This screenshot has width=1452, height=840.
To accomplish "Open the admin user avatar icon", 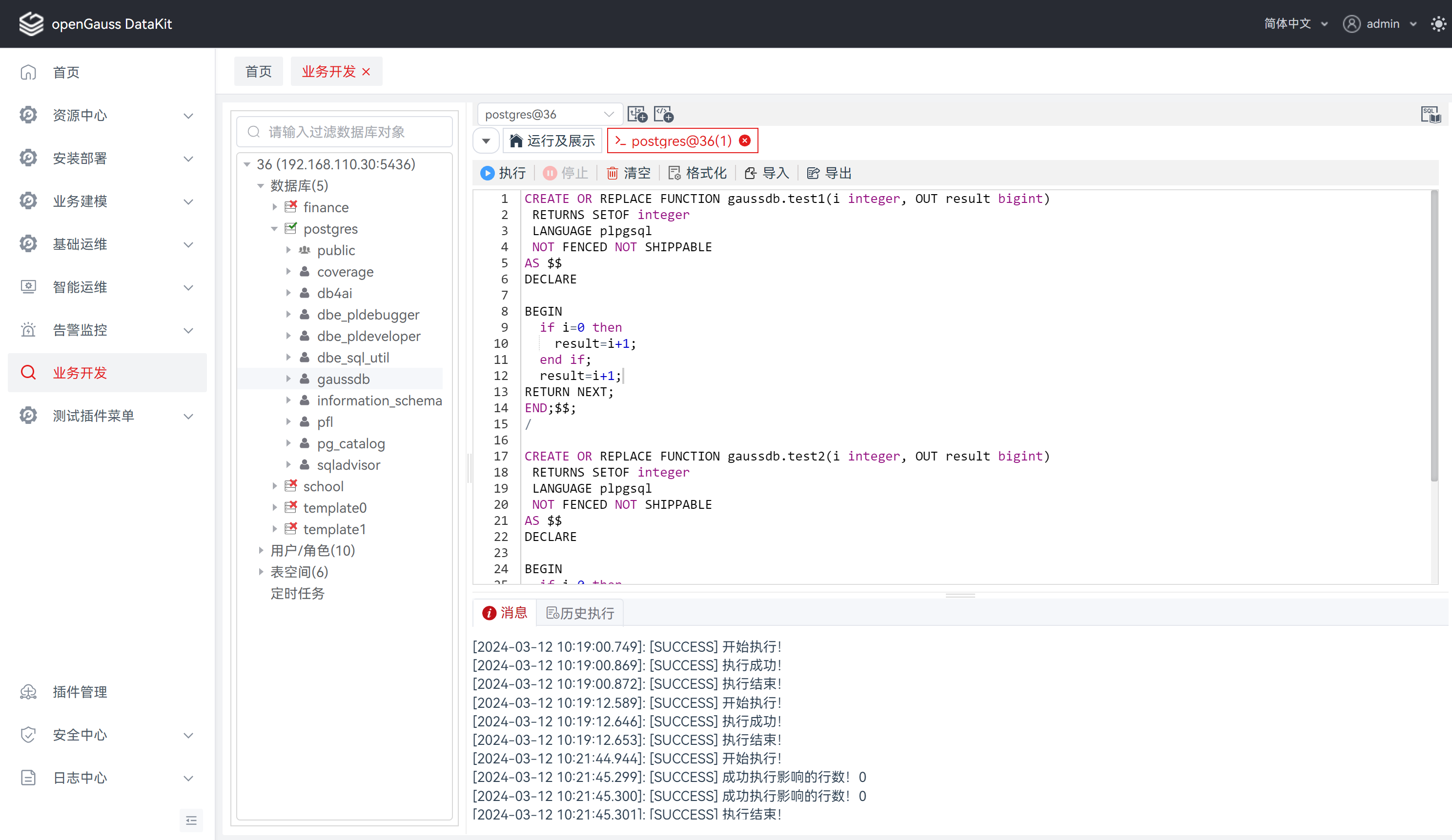I will [1351, 23].
